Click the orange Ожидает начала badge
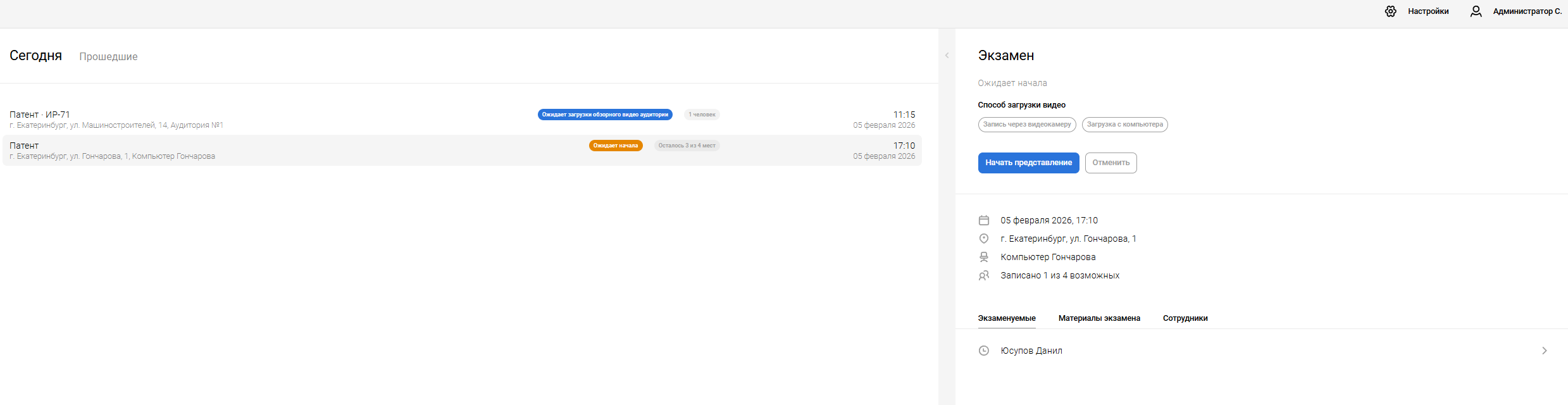This screenshot has height=405, width=1568. click(x=615, y=146)
